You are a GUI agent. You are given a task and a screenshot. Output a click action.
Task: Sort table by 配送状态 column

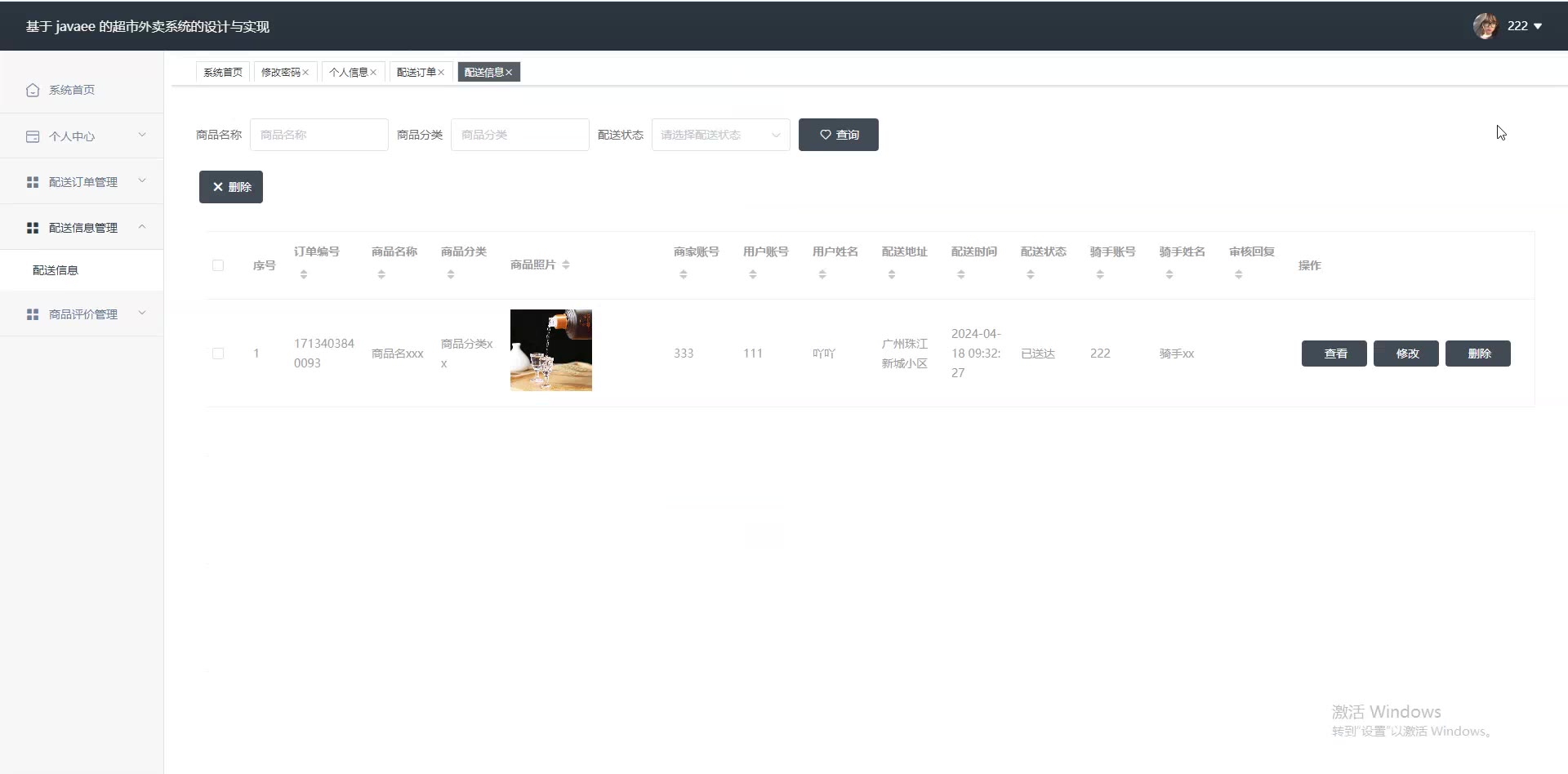(x=1031, y=274)
